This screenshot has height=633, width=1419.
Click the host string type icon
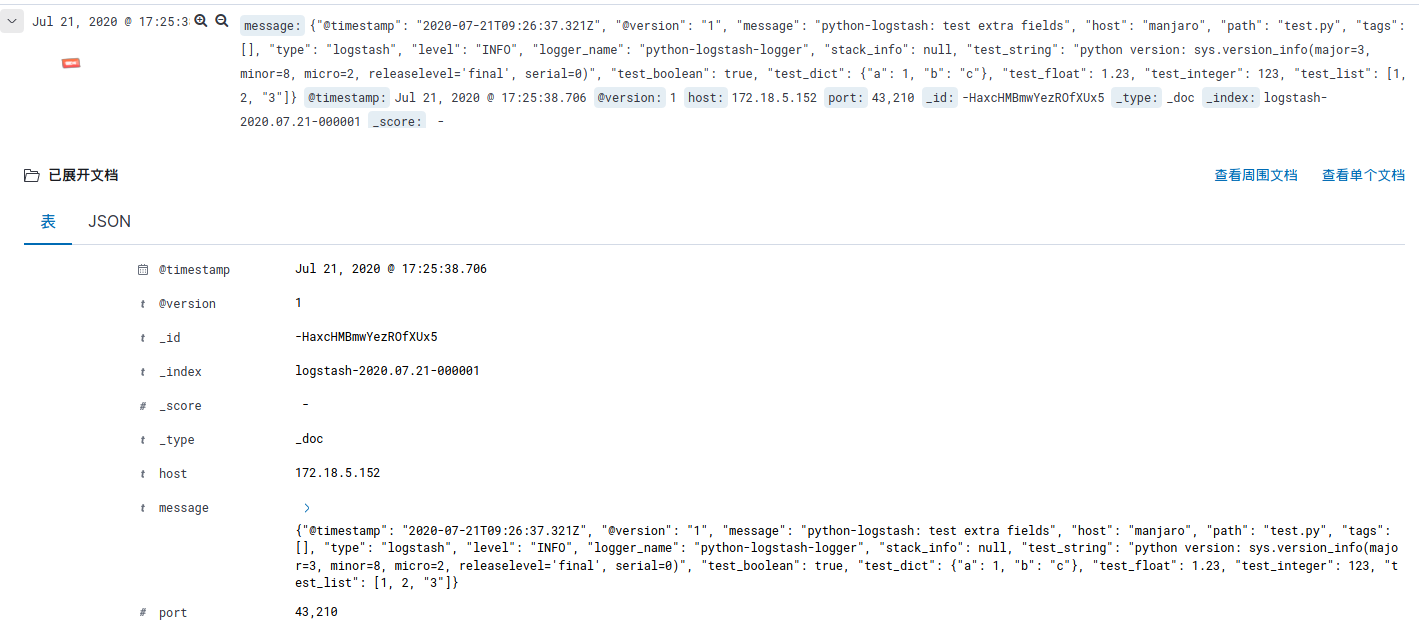point(143,474)
